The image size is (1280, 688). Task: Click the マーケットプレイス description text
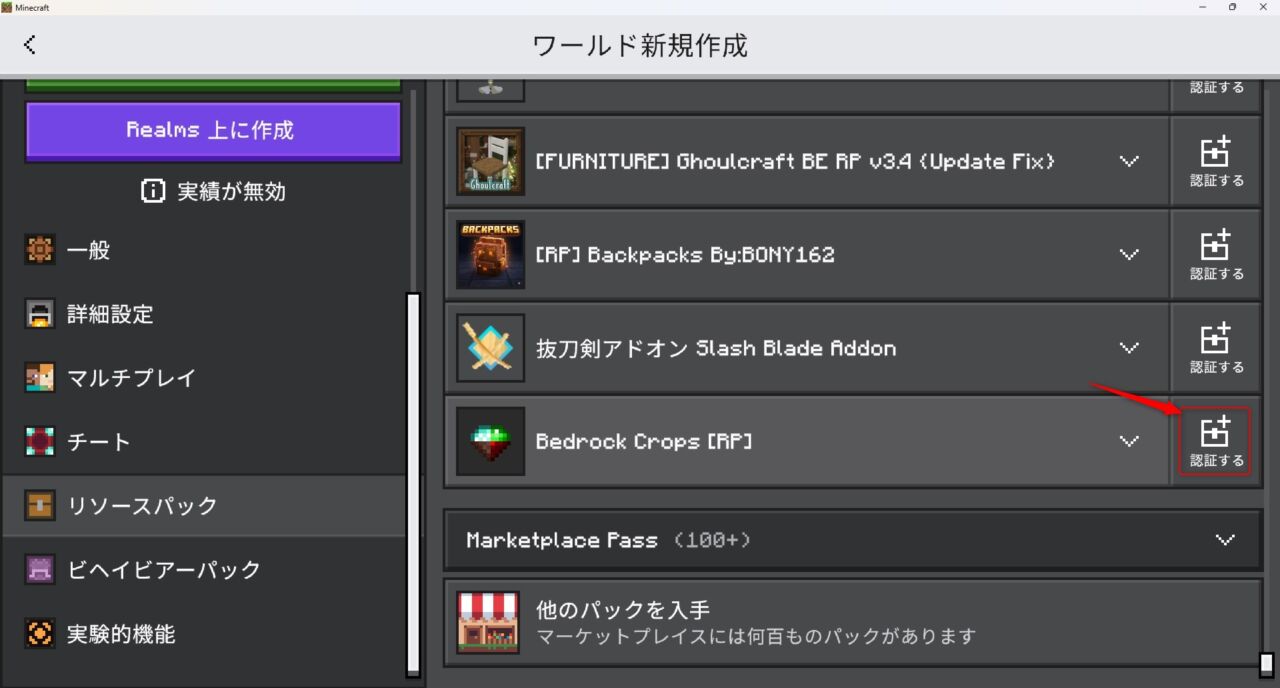tap(756, 636)
